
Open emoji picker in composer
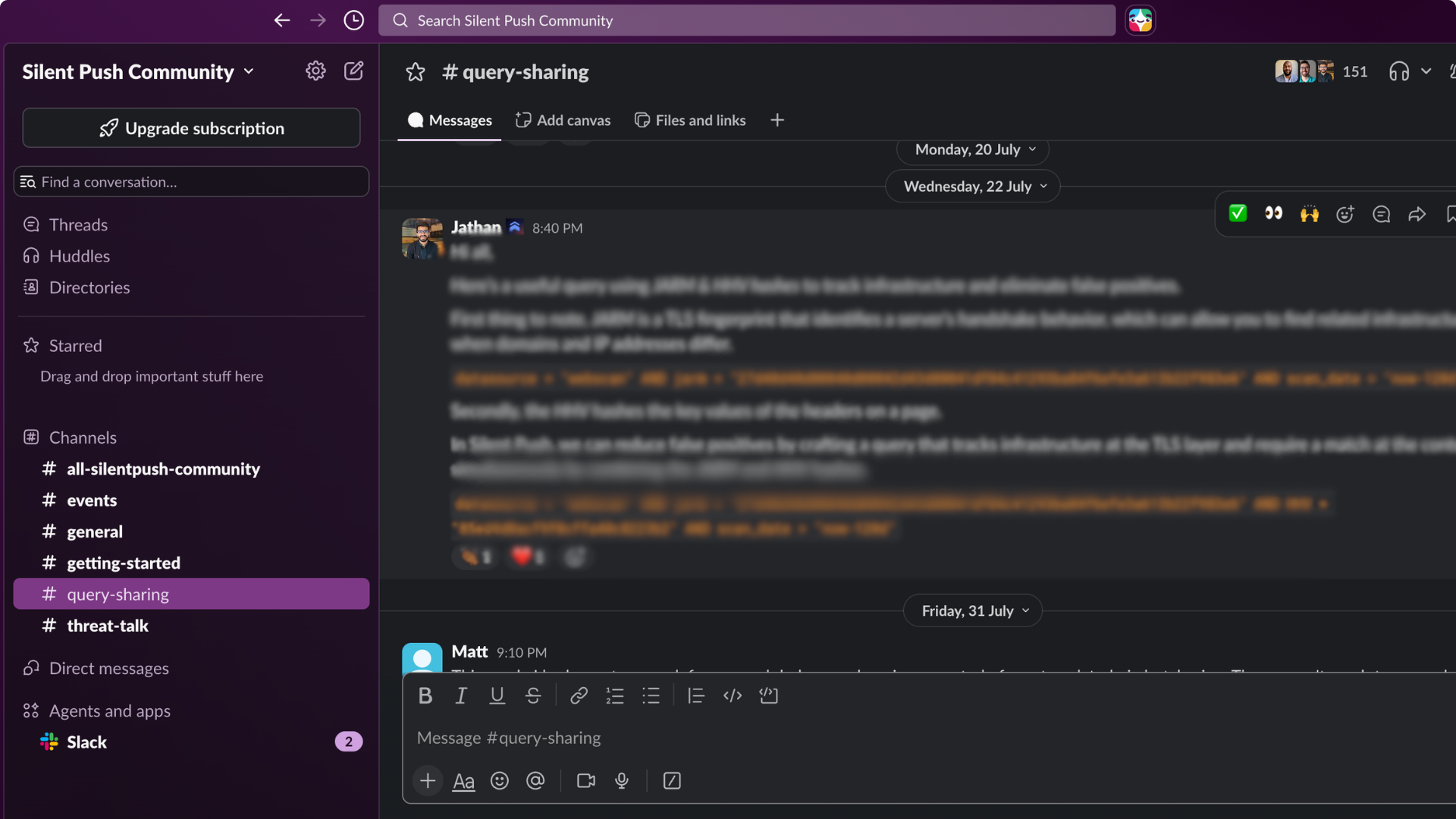pyautogui.click(x=499, y=780)
